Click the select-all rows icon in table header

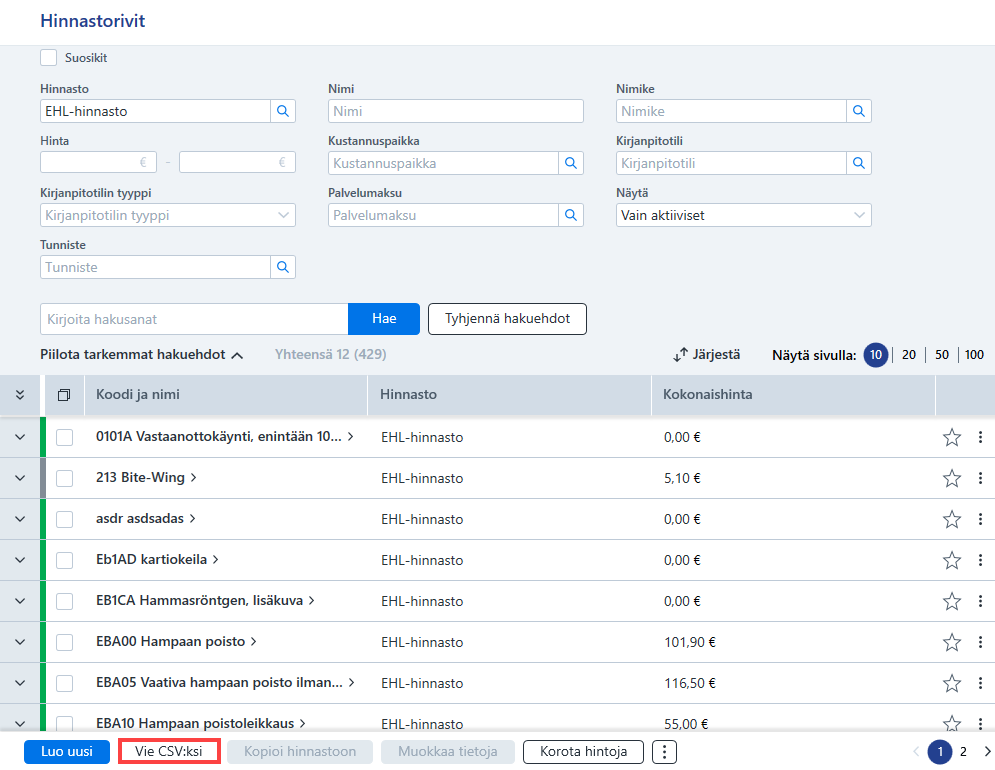pos(63,395)
